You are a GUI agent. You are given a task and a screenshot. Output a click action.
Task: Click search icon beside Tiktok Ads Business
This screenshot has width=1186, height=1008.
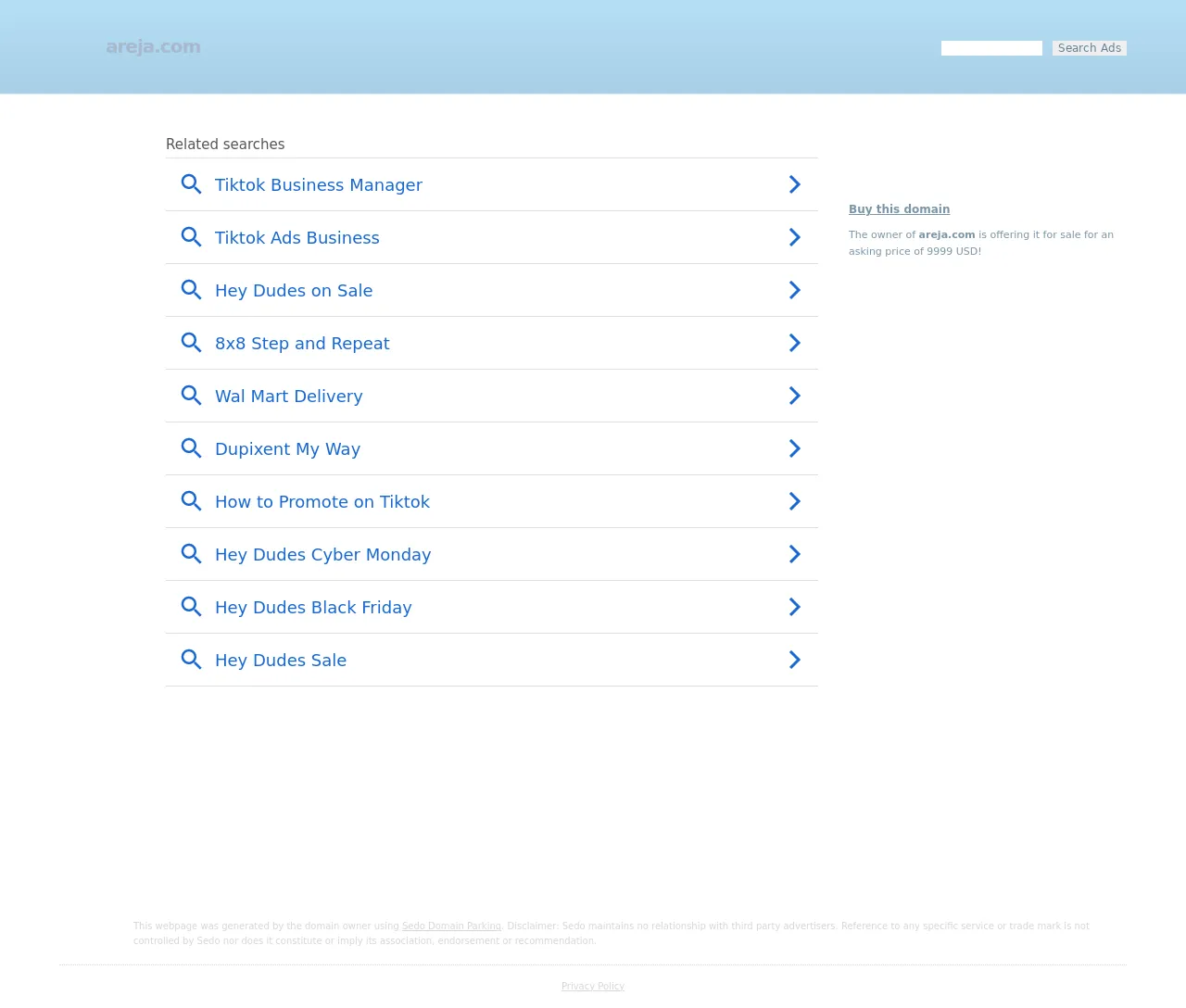point(191,237)
